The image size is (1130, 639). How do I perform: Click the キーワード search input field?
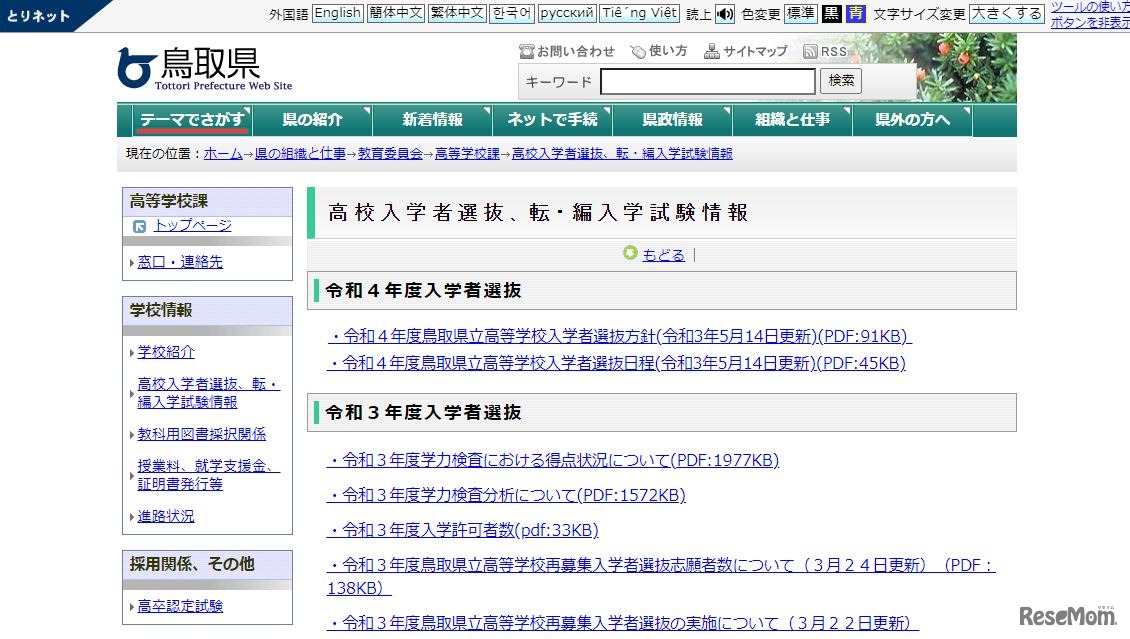click(x=707, y=80)
